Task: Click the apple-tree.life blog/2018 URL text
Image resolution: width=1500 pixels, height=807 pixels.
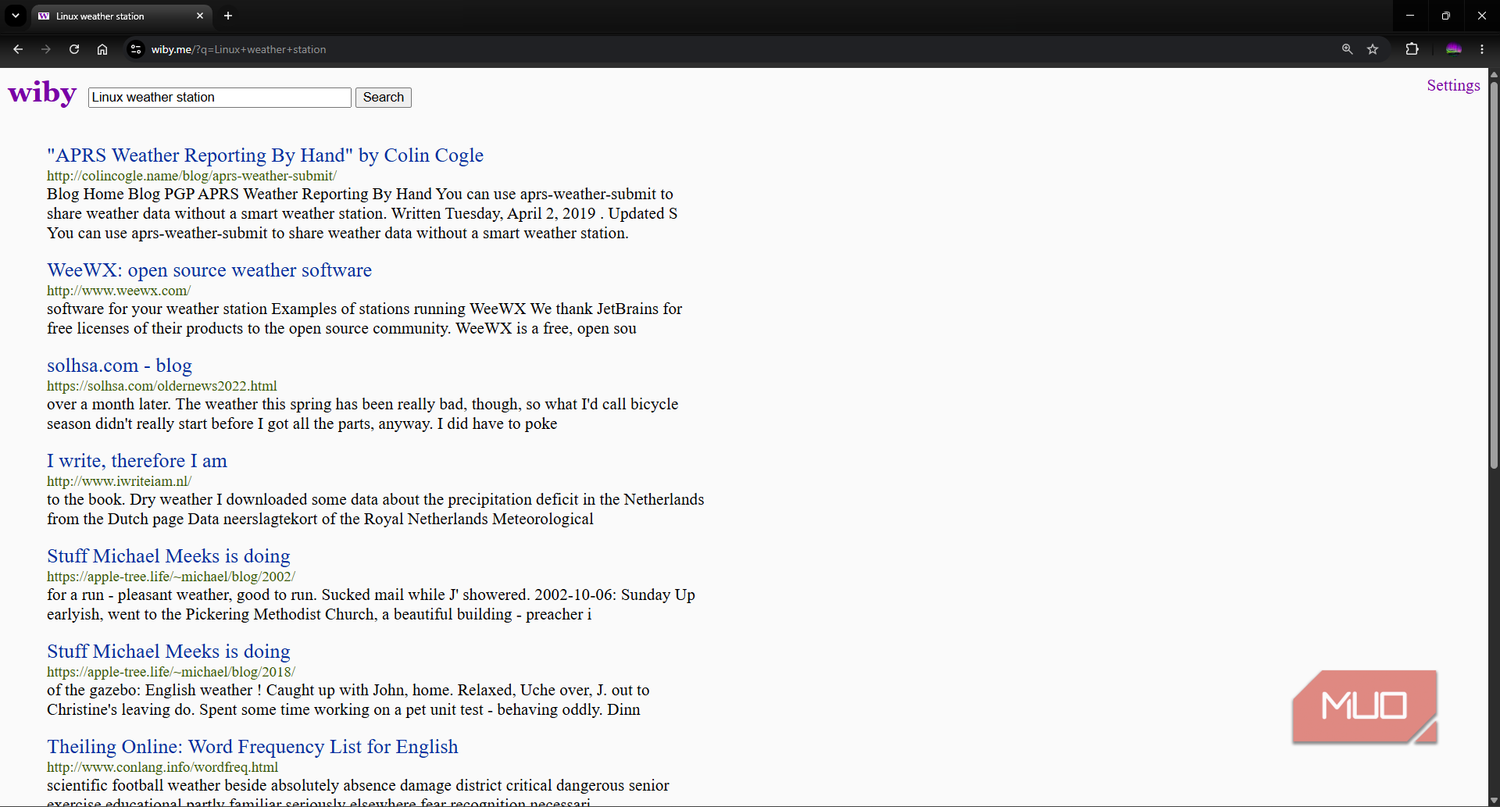Action: 171,672
